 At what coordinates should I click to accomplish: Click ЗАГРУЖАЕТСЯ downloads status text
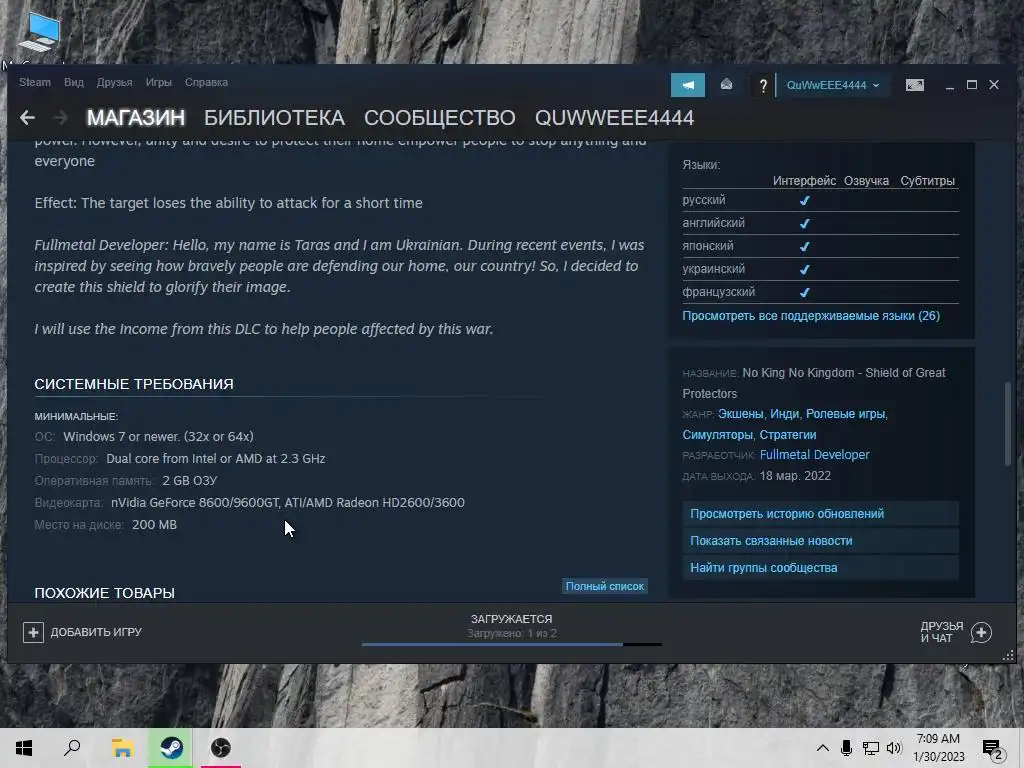tap(511, 619)
